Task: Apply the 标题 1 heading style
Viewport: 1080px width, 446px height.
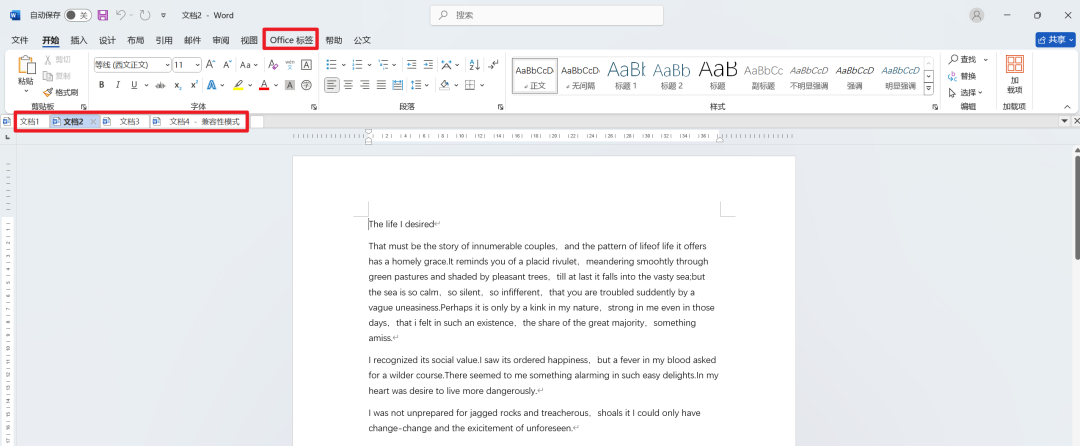Action: pyautogui.click(x=626, y=76)
